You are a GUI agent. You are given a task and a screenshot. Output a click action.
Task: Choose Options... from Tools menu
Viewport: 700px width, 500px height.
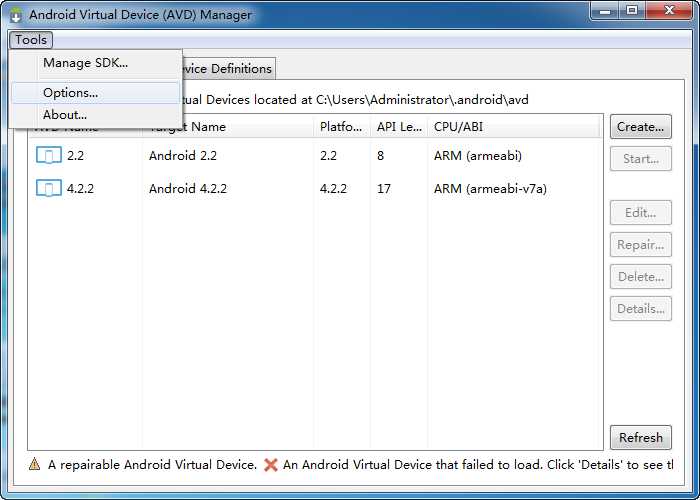click(96, 93)
